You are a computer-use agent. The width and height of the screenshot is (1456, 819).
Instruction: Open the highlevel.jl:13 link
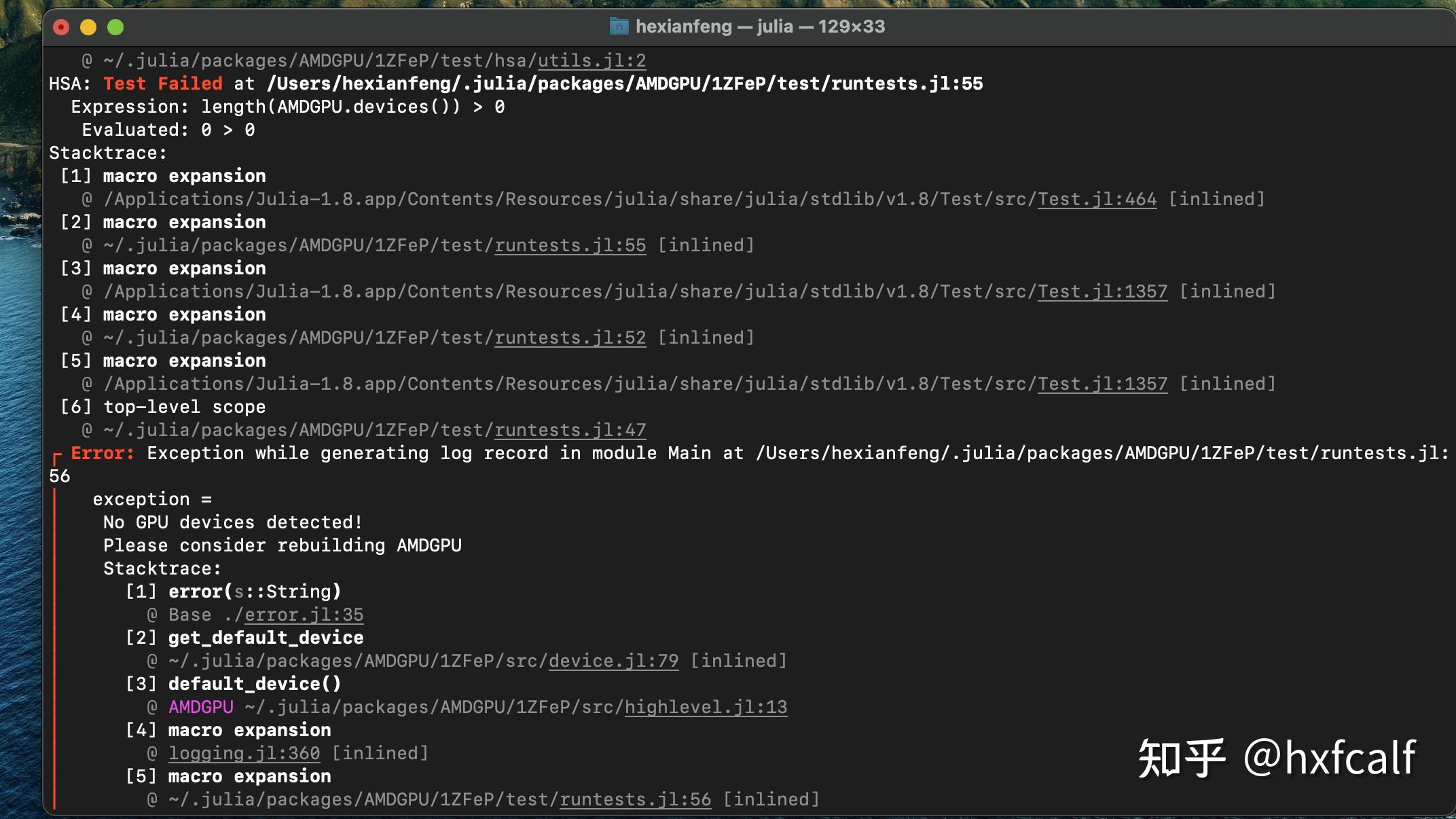point(706,707)
